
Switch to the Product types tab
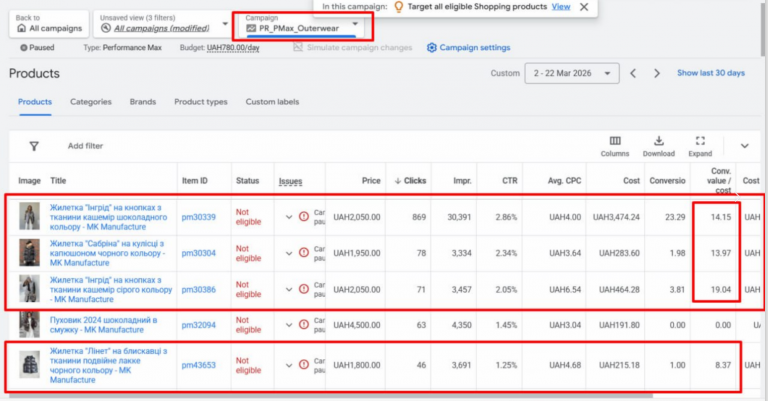tap(201, 102)
